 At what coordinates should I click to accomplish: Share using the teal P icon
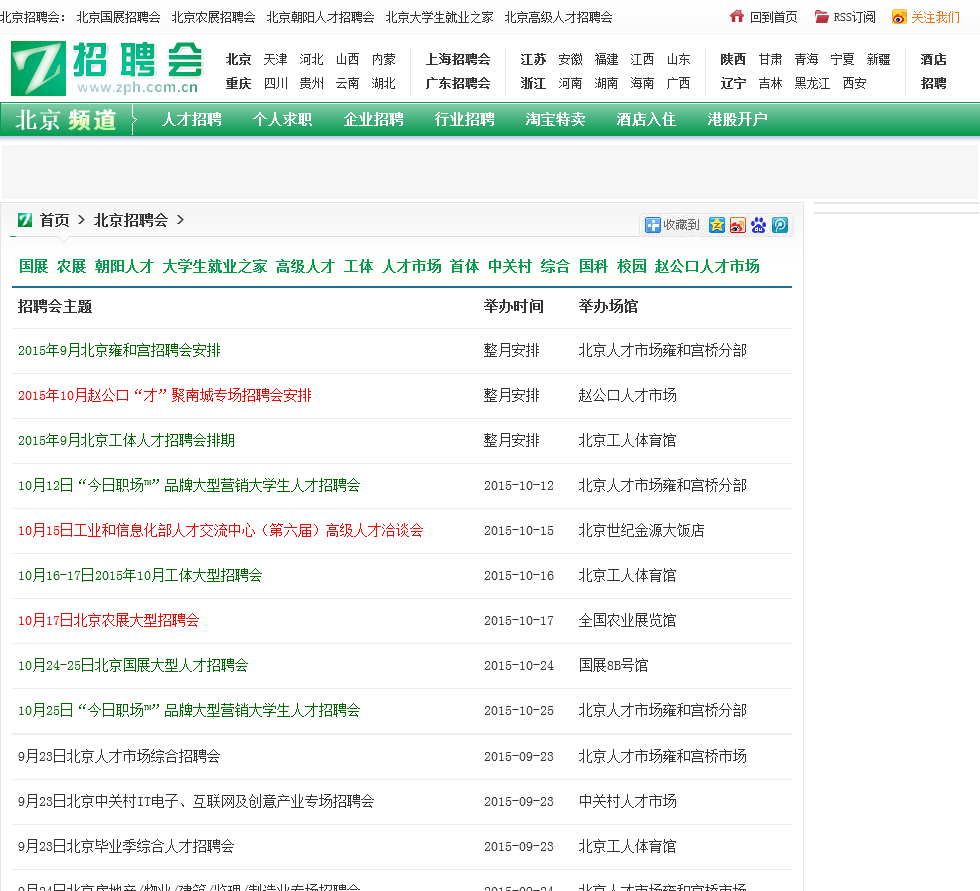(x=780, y=225)
